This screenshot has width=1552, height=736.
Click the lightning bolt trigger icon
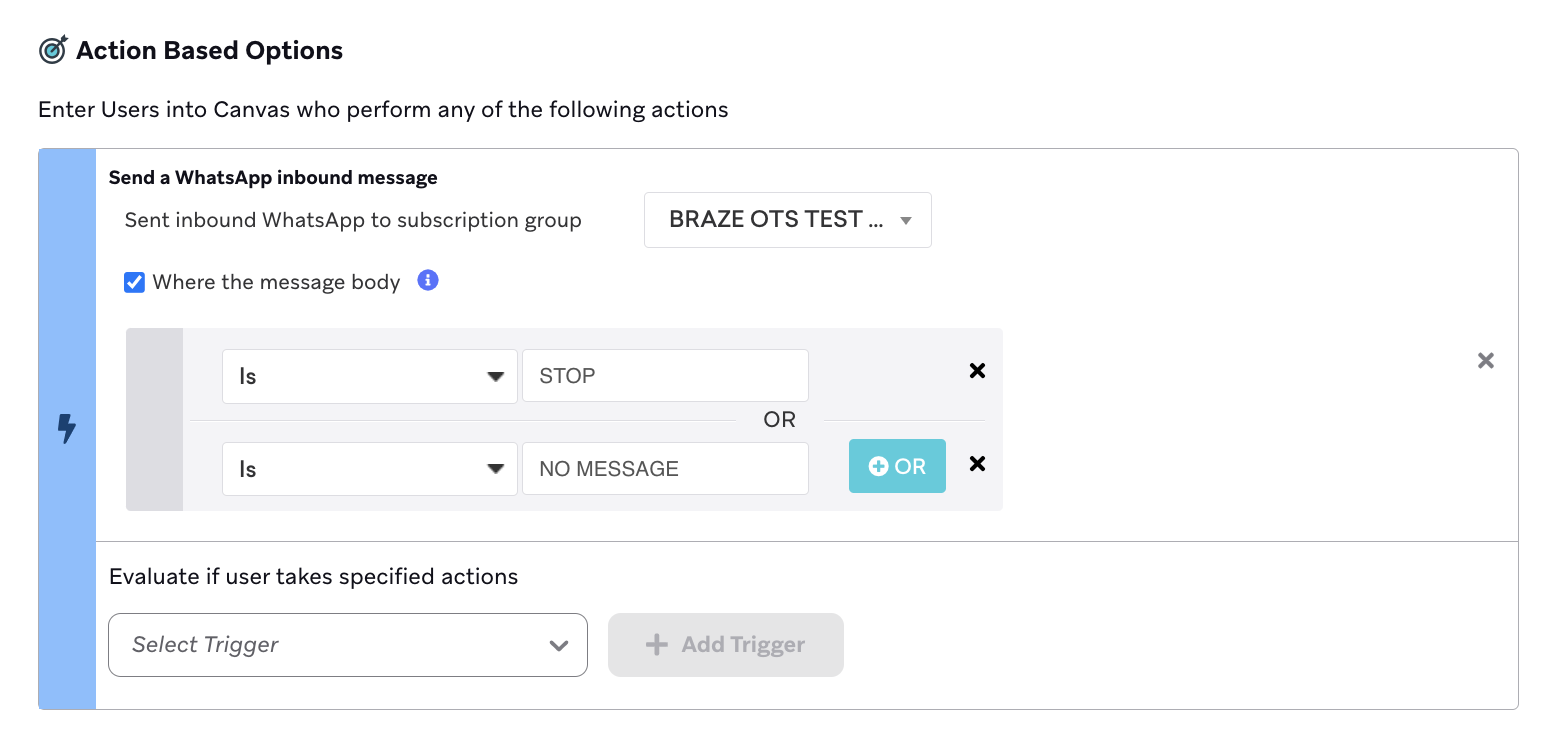(x=67, y=429)
